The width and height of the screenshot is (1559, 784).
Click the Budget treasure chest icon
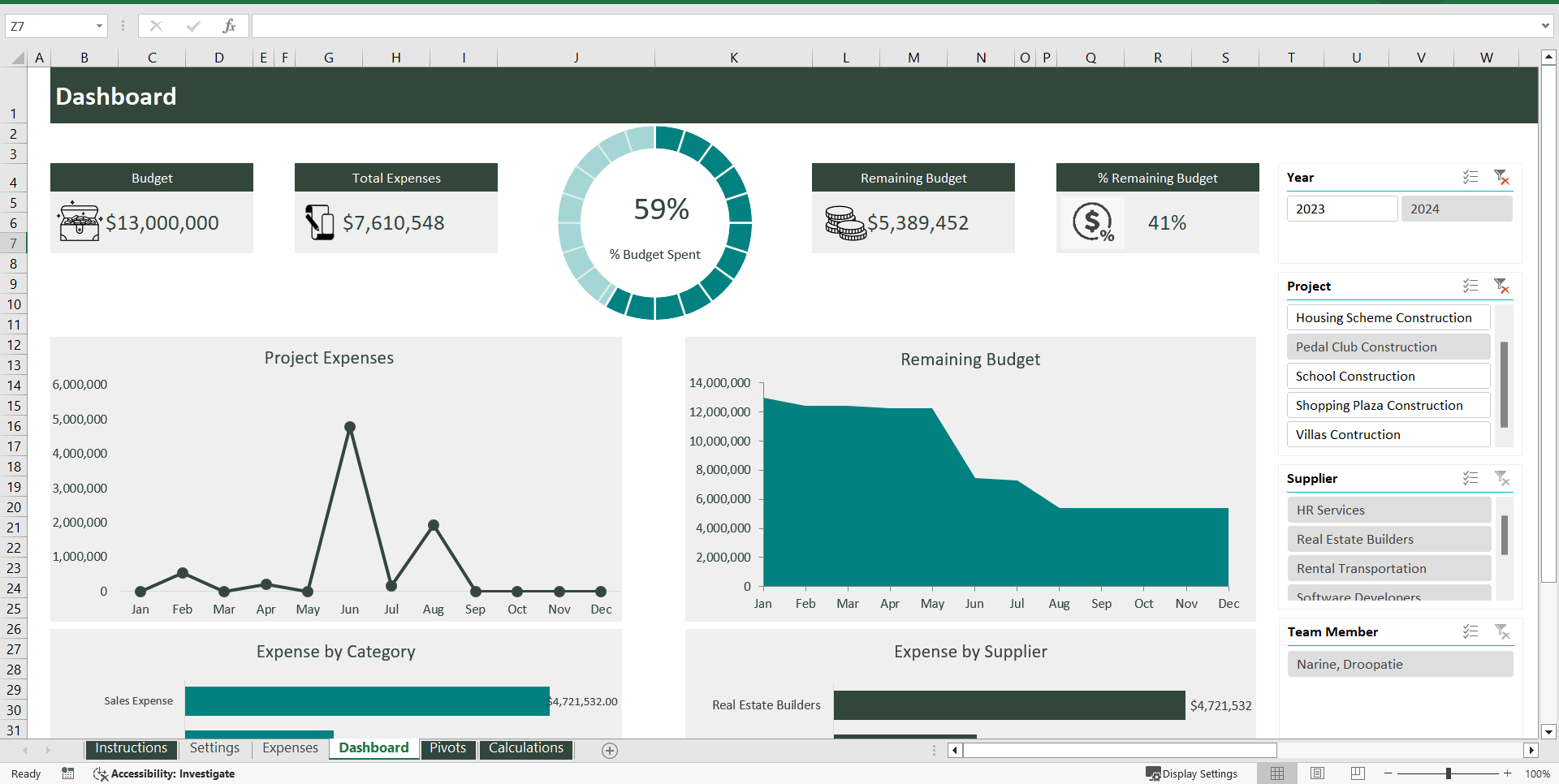(x=80, y=222)
